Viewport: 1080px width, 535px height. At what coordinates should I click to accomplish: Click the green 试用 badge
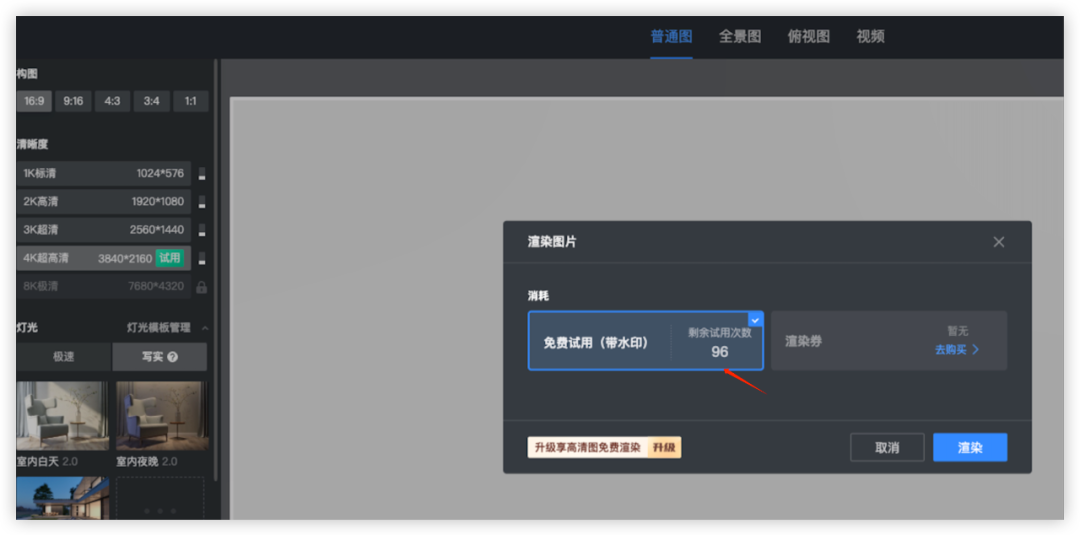pos(169,258)
